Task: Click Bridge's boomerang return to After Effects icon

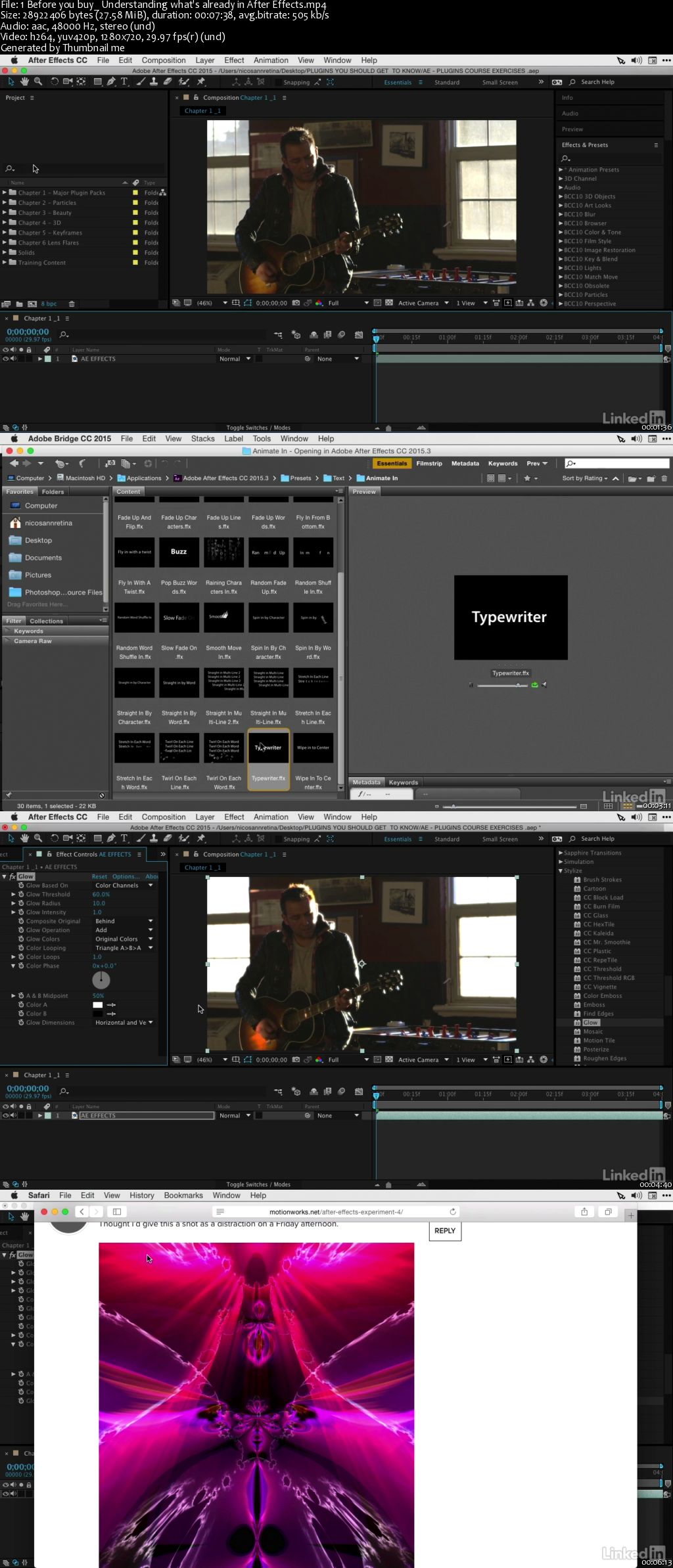Action: pyautogui.click(x=83, y=463)
